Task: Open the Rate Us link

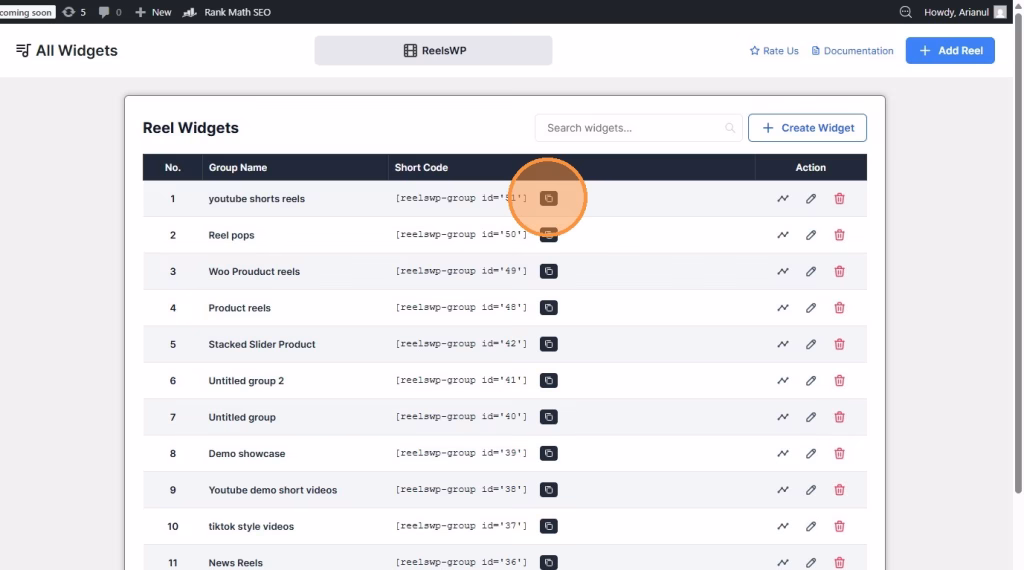Action: [x=774, y=51]
